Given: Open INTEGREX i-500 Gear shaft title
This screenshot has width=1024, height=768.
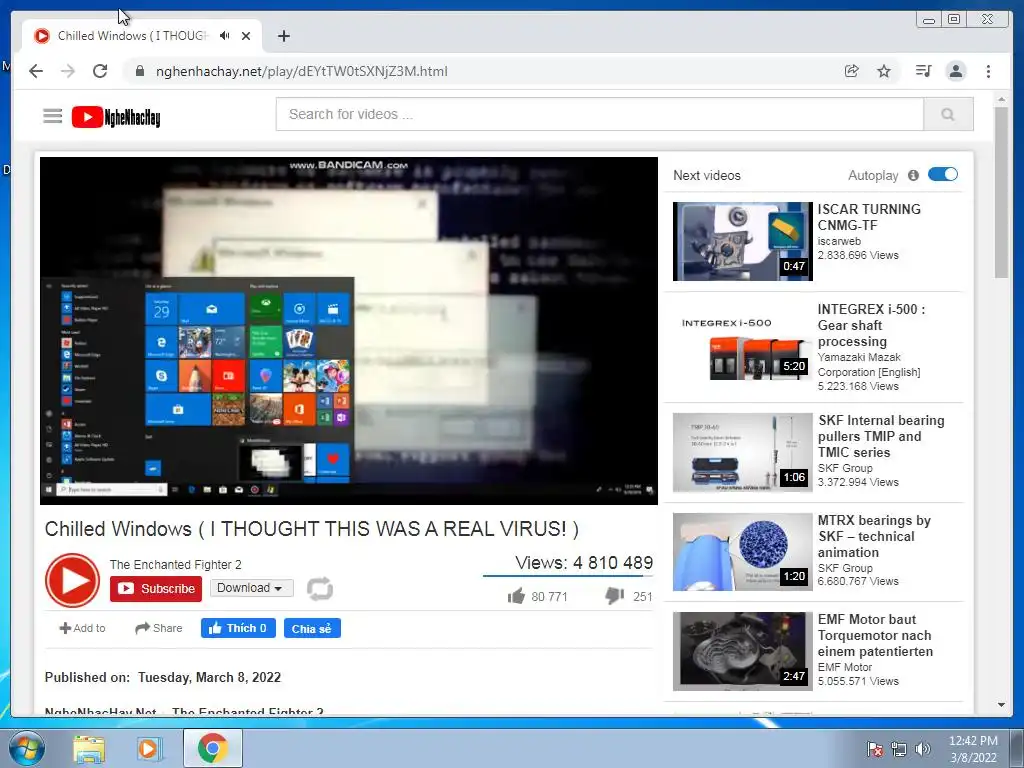Looking at the screenshot, I should [871, 325].
